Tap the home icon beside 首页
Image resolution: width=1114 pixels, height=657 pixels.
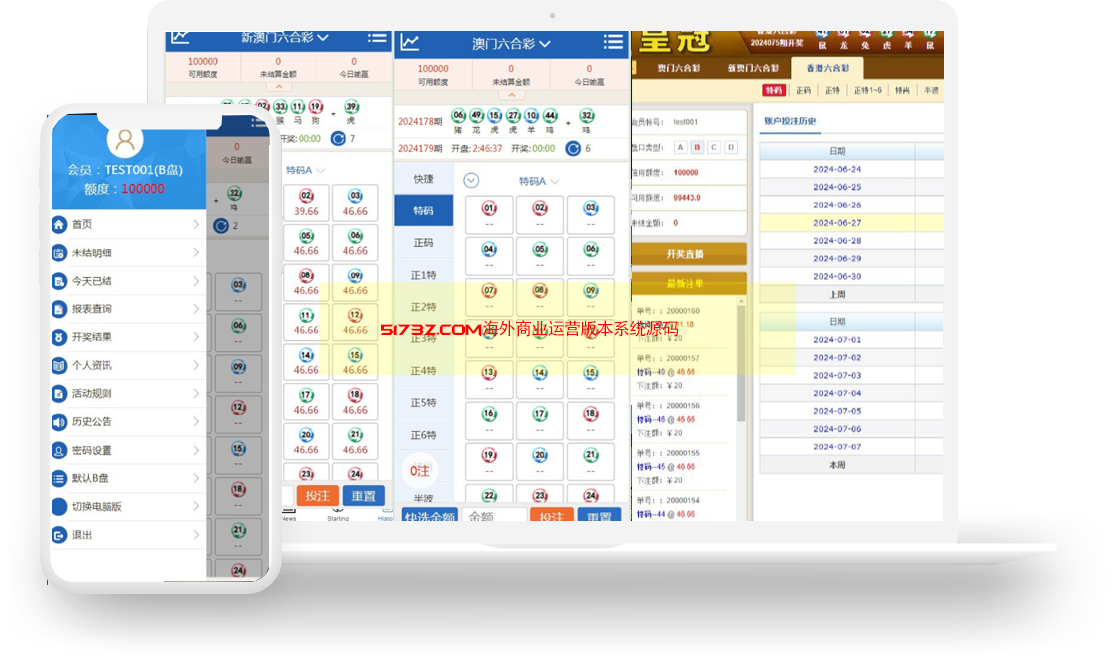pyautogui.click(x=59, y=224)
